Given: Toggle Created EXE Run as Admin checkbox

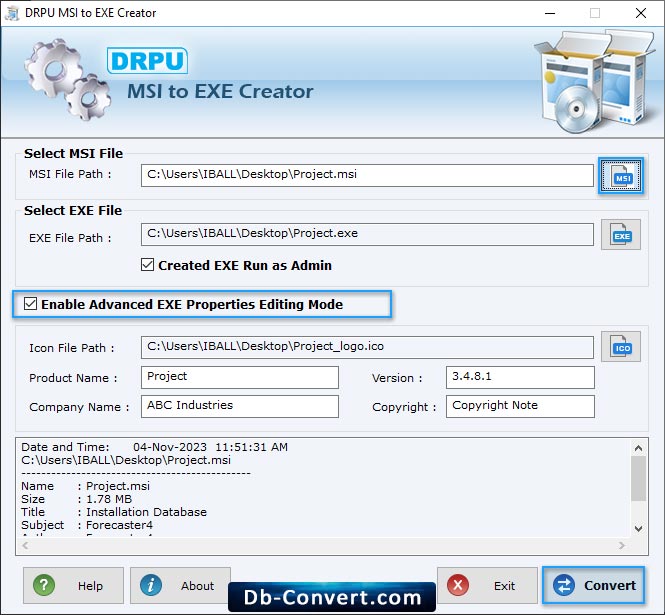Looking at the screenshot, I should click(x=148, y=265).
